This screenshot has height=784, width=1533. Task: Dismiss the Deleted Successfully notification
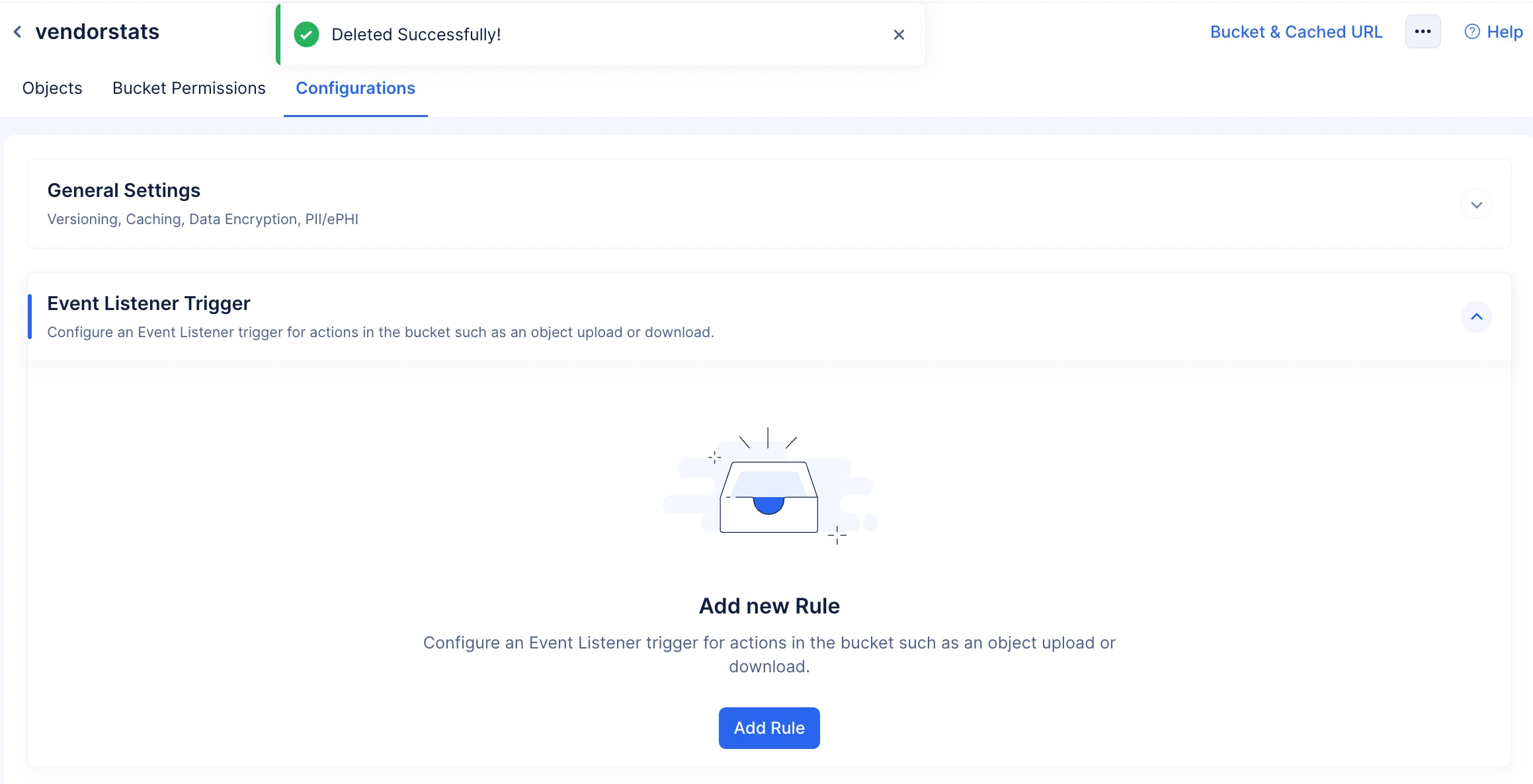pos(899,34)
